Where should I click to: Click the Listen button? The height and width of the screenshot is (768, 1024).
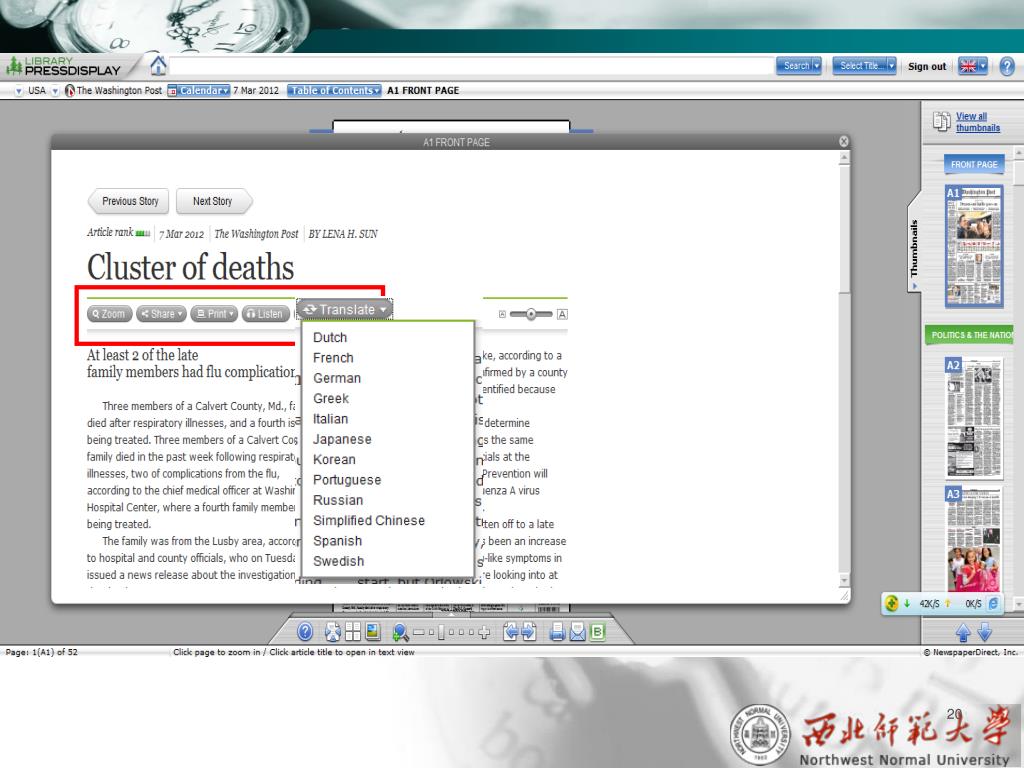(265, 314)
